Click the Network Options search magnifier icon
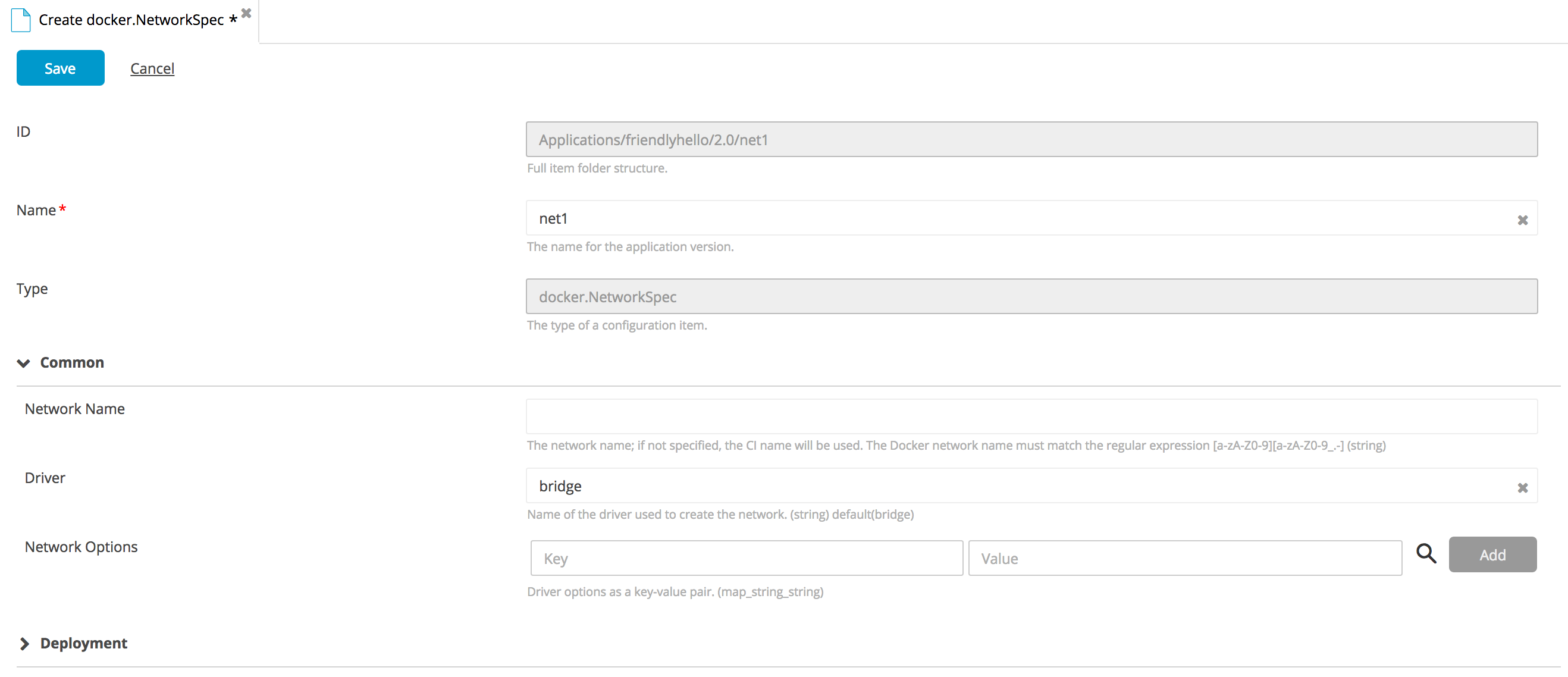 1426,553
